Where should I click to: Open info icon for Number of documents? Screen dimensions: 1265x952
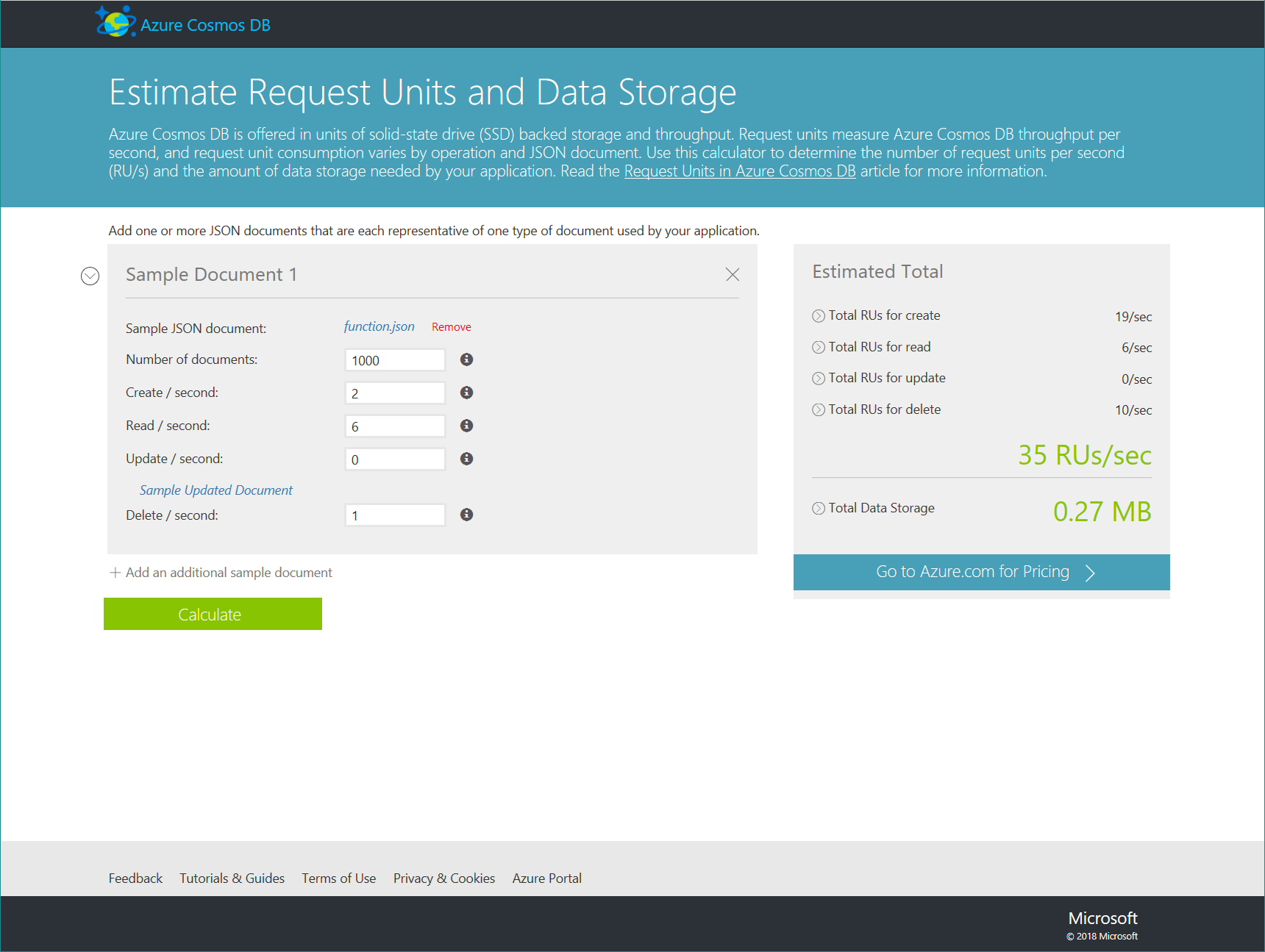(466, 359)
